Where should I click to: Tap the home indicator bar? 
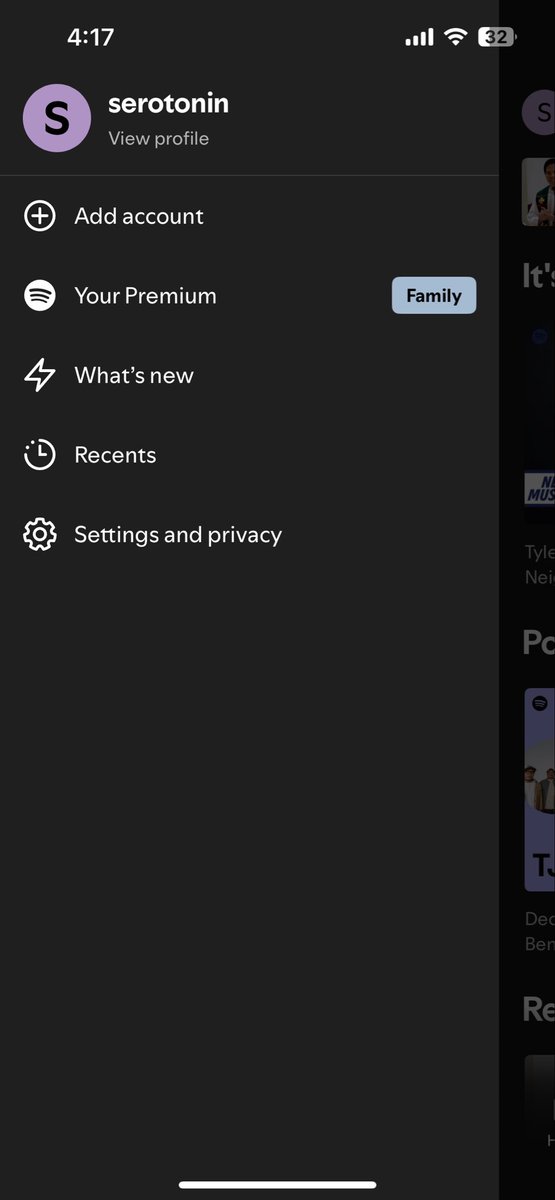(278, 1185)
